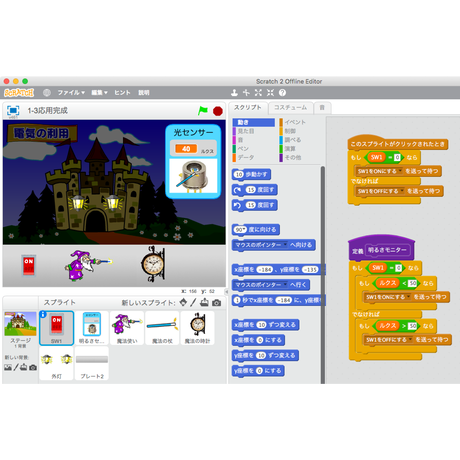Click the ヒント menu item

coord(122,93)
